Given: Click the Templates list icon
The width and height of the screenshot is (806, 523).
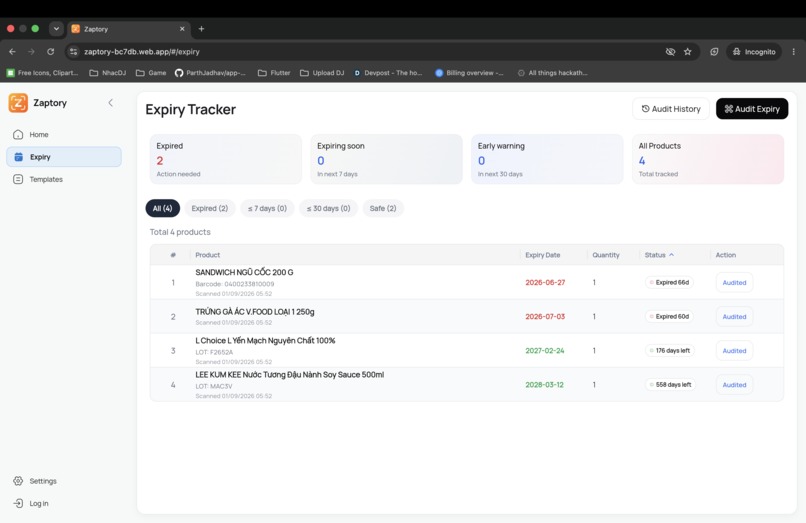Looking at the screenshot, I should [x=18, y=179].
